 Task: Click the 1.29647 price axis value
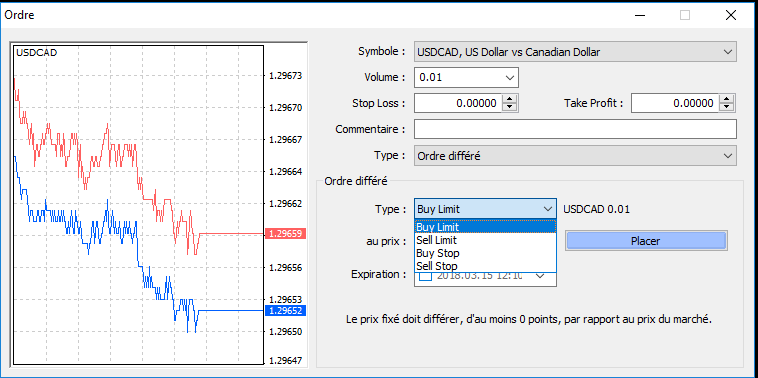coord(285,360)
